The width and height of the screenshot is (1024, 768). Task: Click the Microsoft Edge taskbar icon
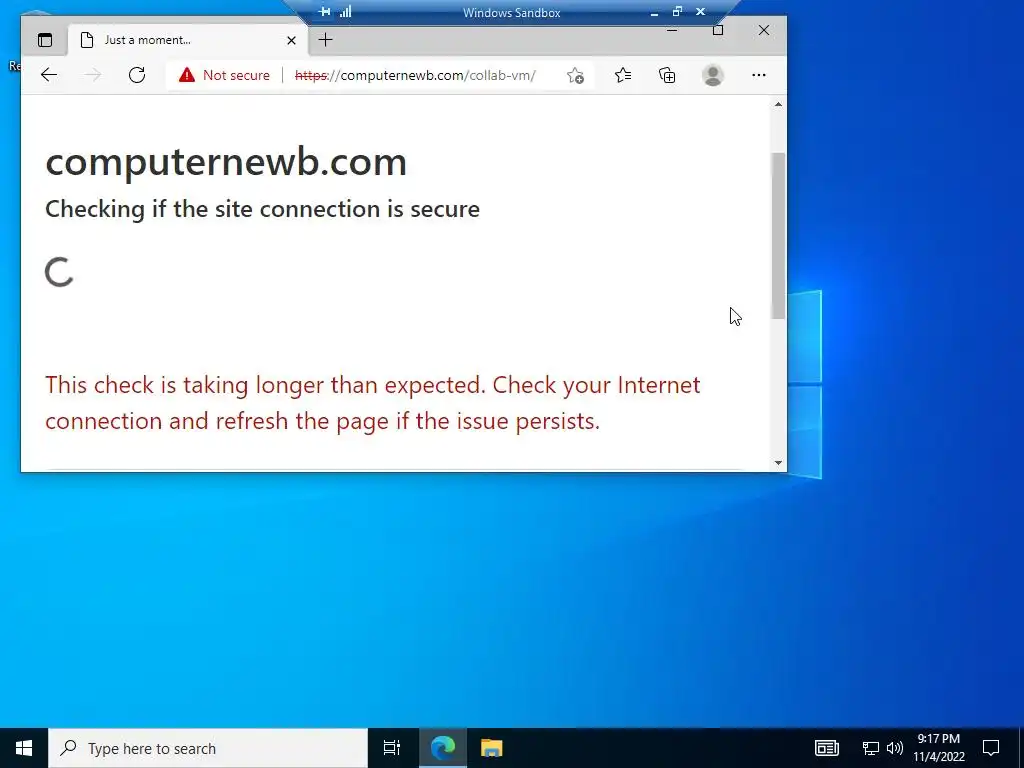point(442,748)
